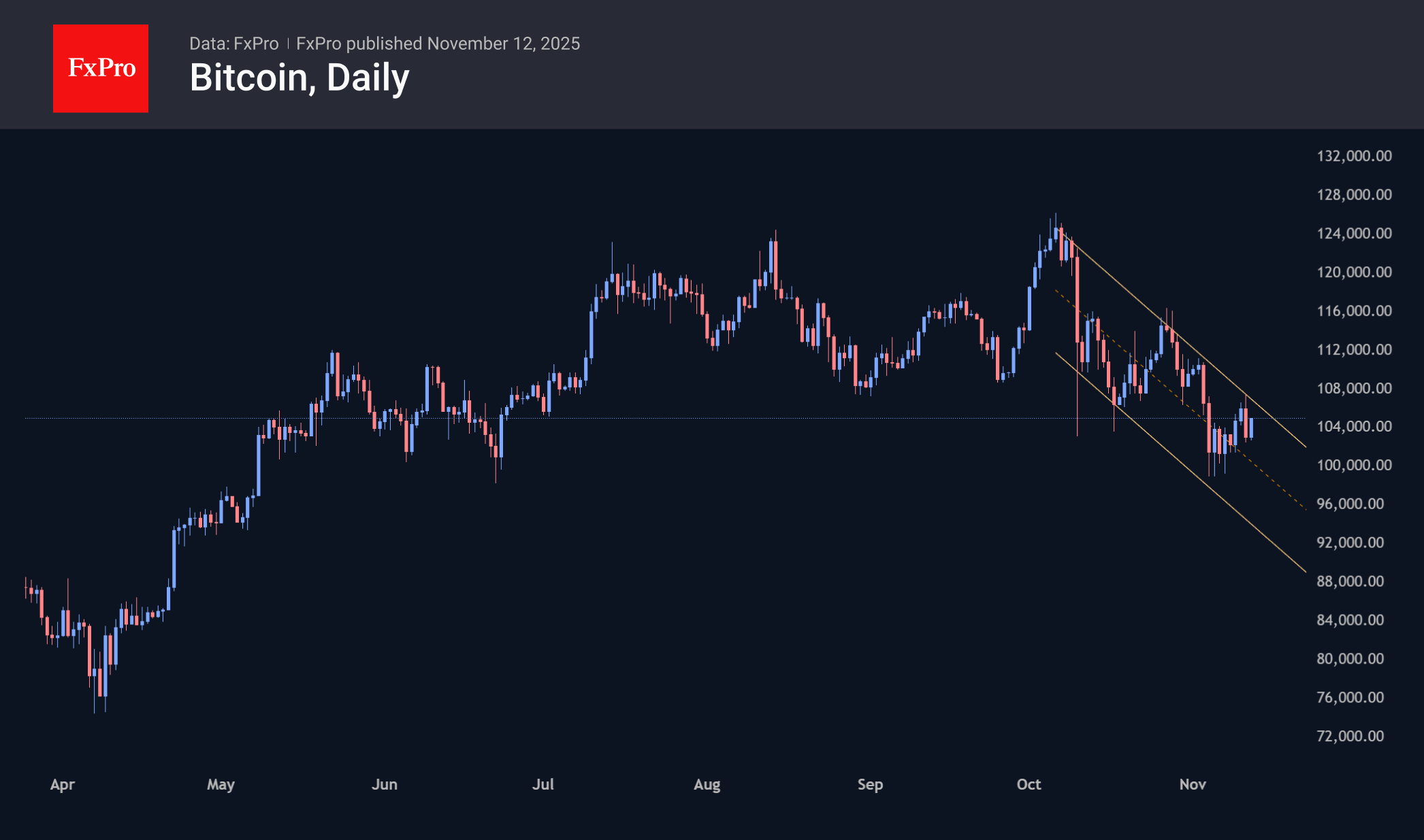This screenshot has width=1424, height=840.
Task: Select the Nov label on the time axis
Action: (1193, 784)
